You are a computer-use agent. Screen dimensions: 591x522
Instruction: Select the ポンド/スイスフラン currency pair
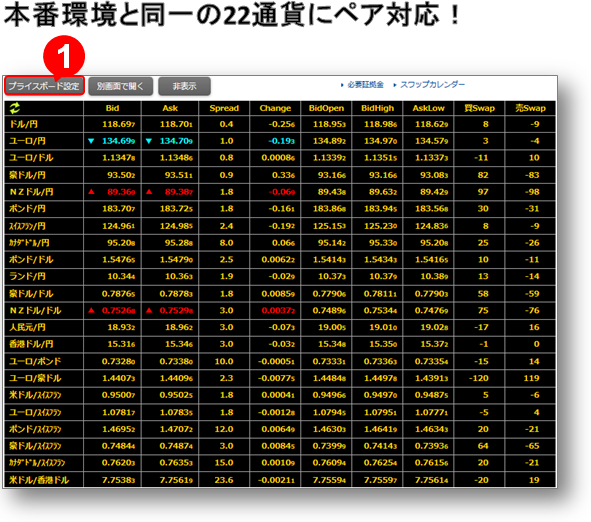(35, 429)
